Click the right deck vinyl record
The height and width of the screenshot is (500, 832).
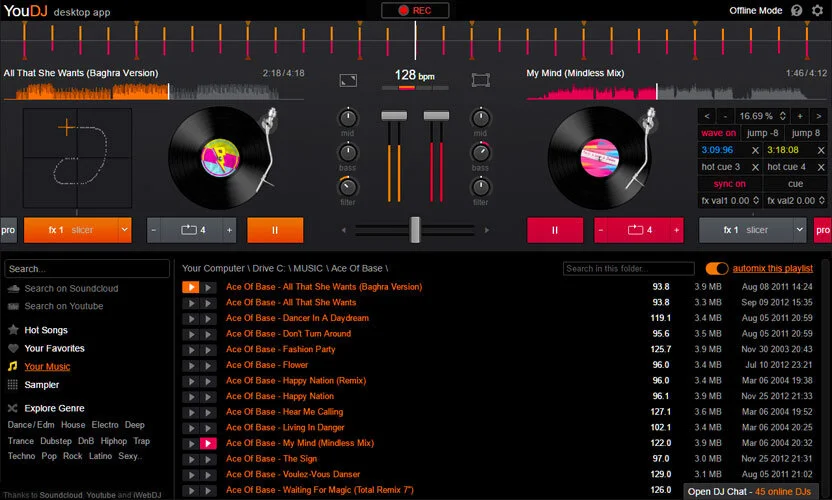coord(600,158)
